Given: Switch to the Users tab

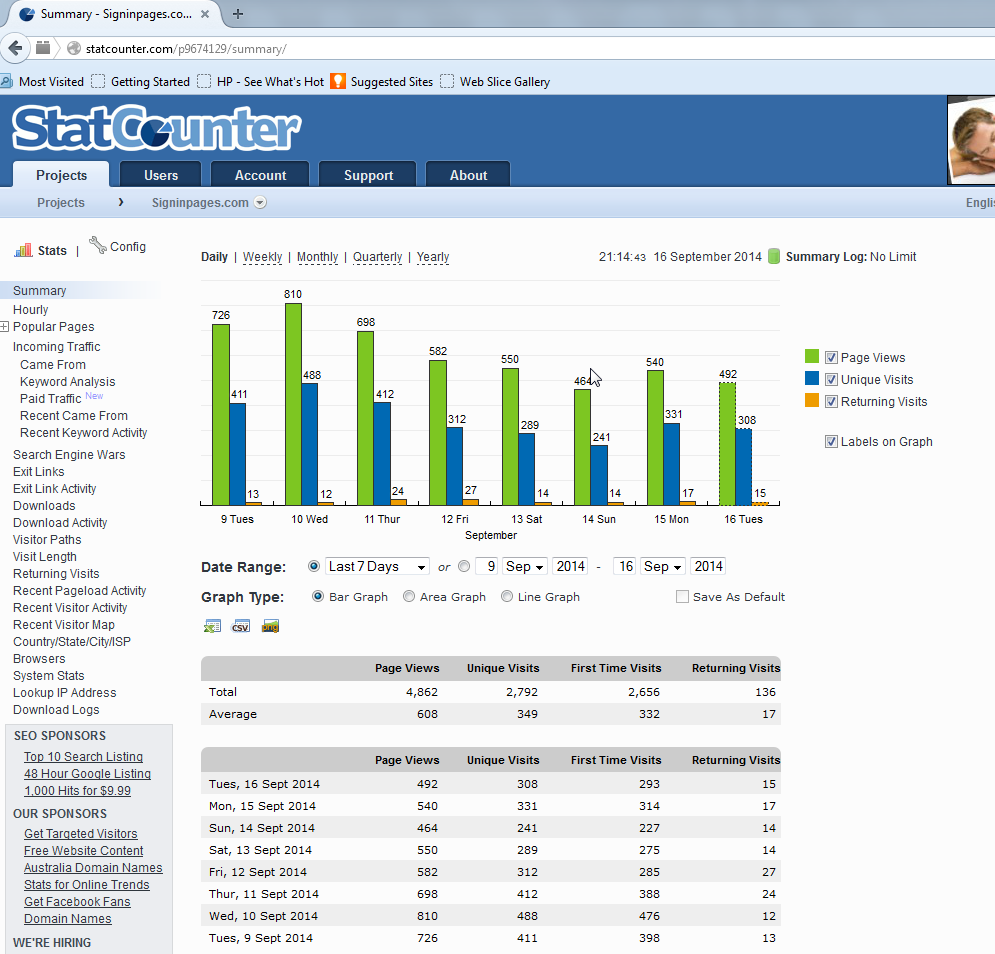Looking at the screenshot, I should (161, 175).
